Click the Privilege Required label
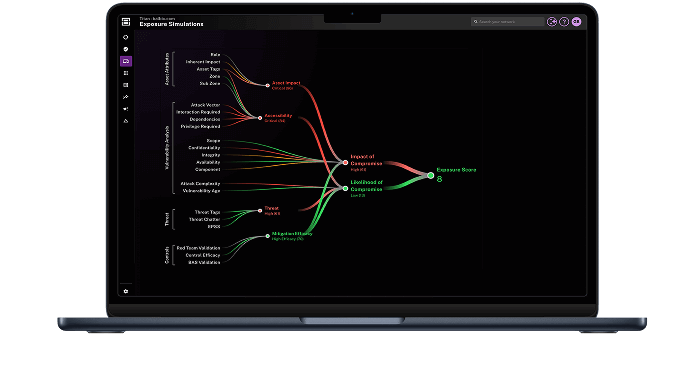The height and width of the screenshot is (386, 700). (x=200, y=126)
